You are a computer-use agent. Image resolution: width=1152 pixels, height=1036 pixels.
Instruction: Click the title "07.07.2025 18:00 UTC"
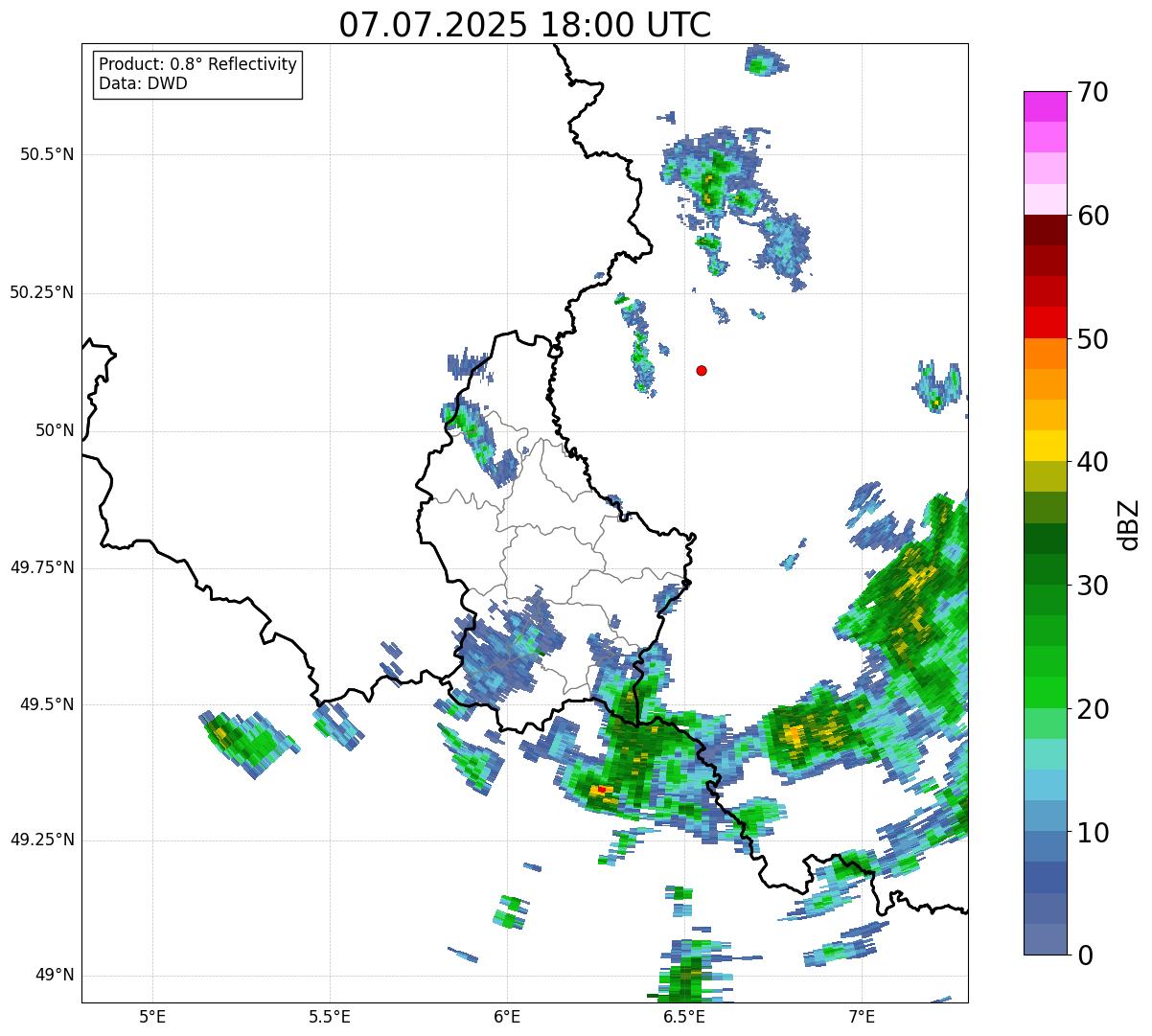[525, 25]
